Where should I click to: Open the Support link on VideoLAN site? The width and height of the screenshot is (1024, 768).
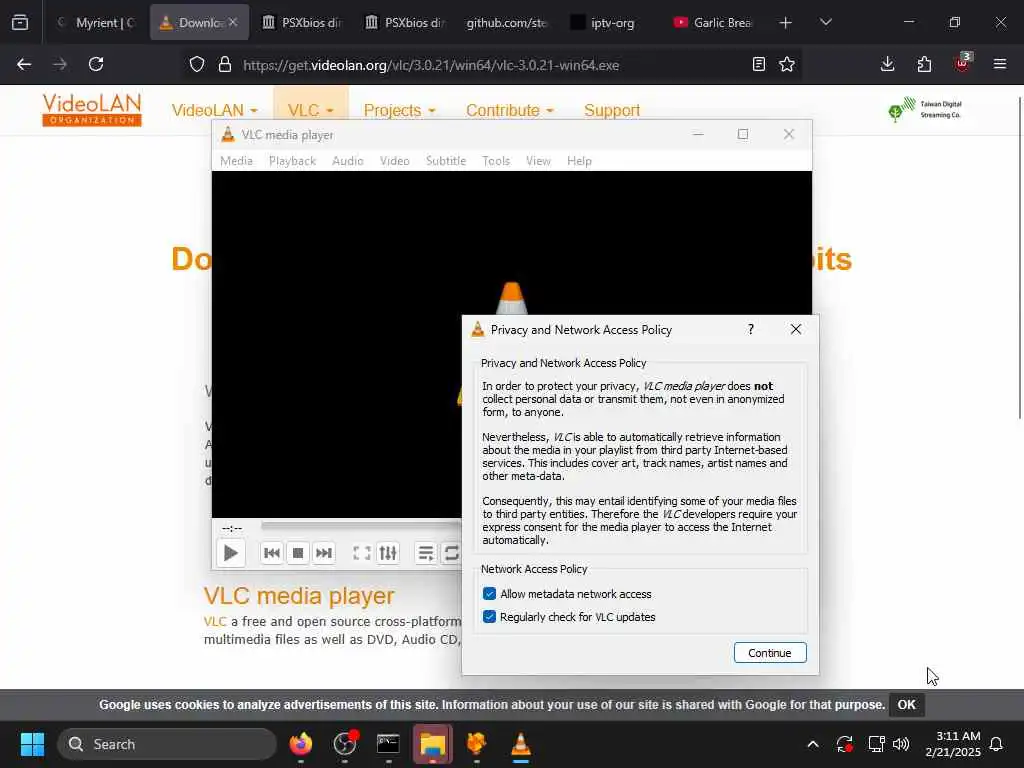click(612, 110)
